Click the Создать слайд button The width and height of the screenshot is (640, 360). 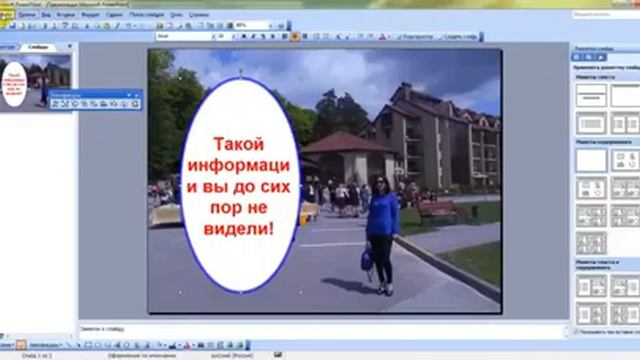tap(458, 36)
